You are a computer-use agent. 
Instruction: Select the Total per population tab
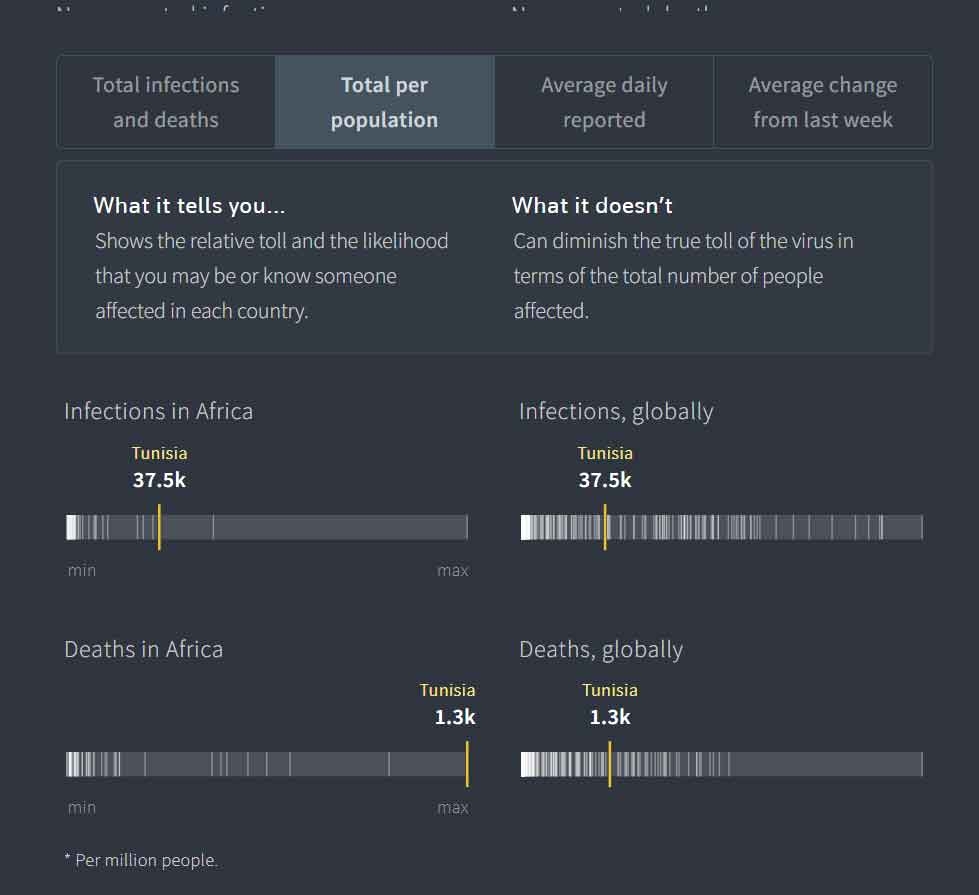pos(385,102)
